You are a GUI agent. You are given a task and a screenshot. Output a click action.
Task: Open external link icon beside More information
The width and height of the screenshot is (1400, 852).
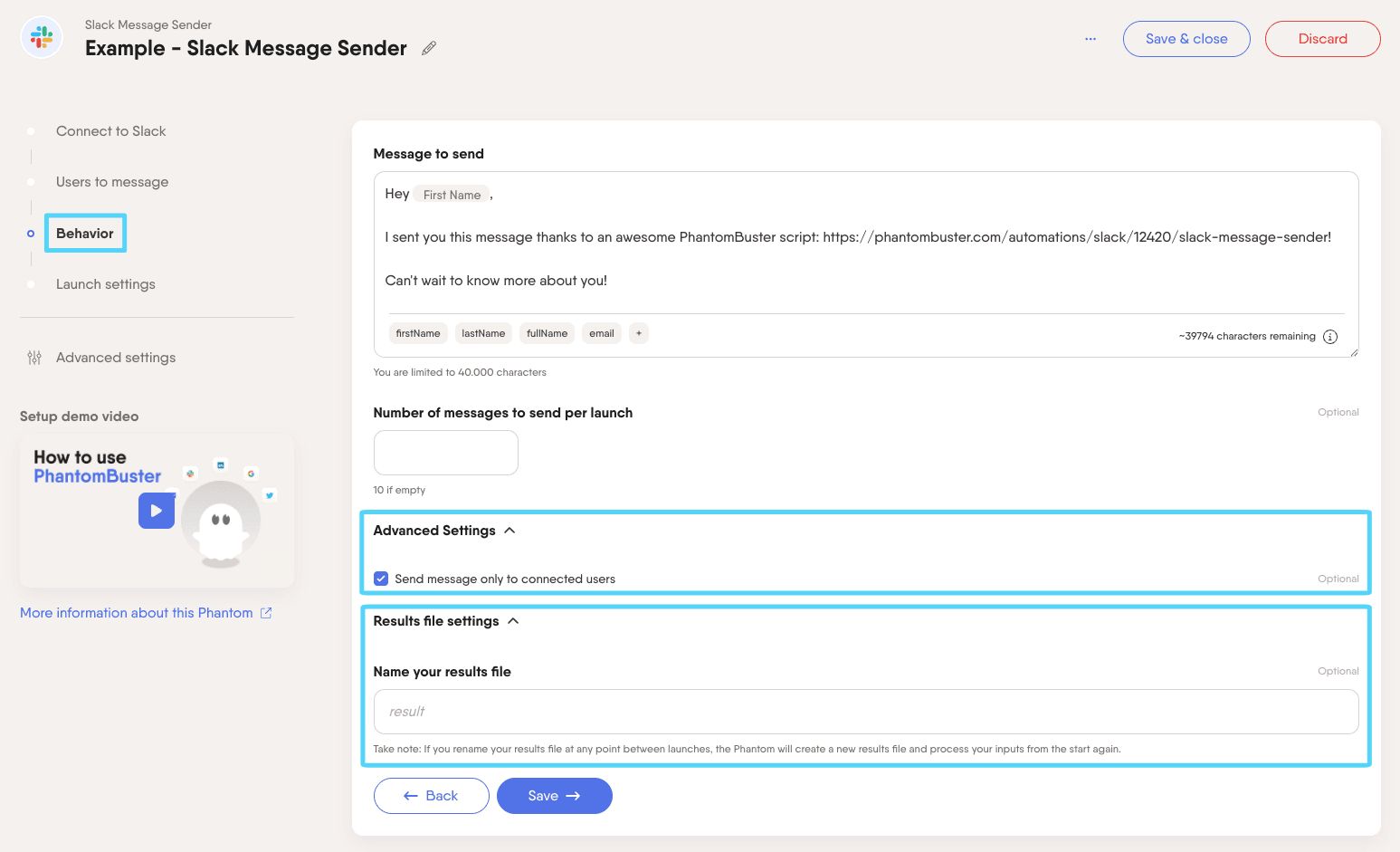click(266, 613)
